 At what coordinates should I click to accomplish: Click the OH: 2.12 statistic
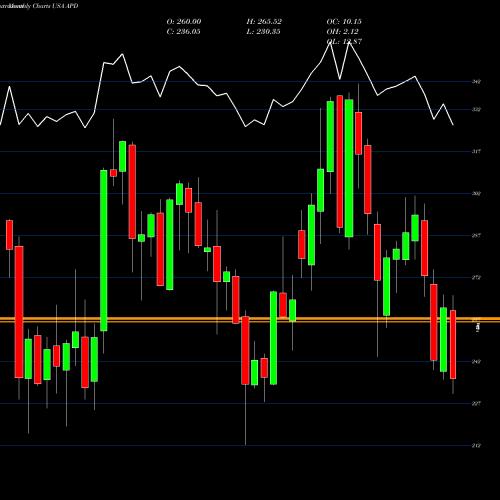(x=342, y=32)
